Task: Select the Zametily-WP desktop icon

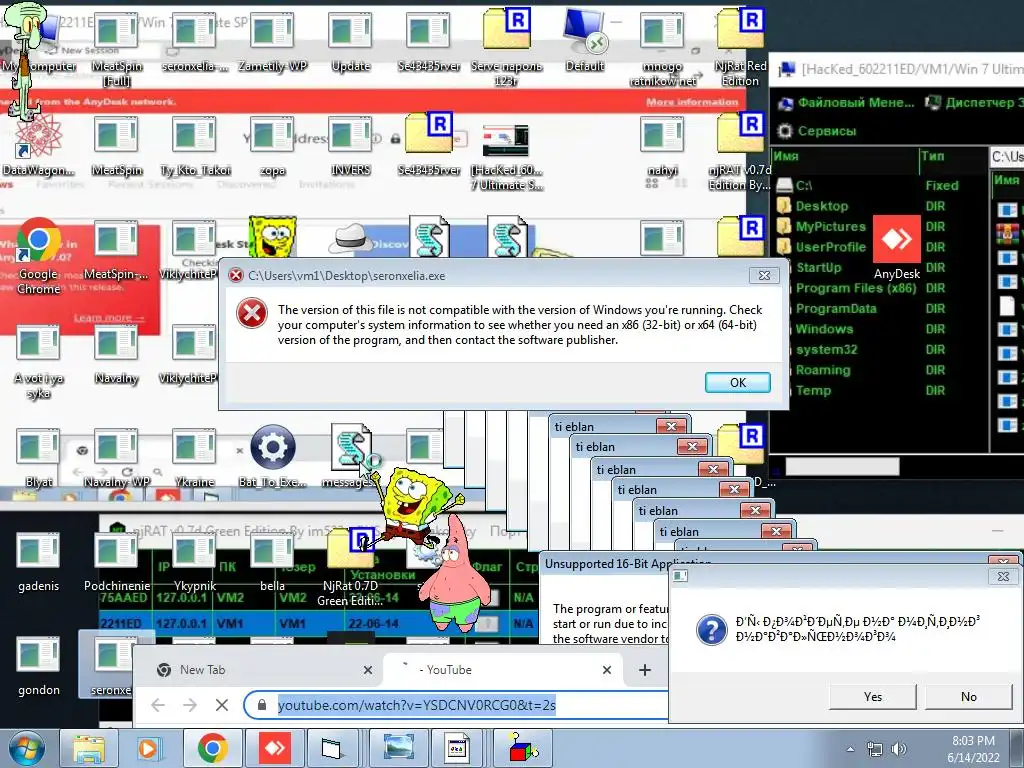Action: (272, 42)
